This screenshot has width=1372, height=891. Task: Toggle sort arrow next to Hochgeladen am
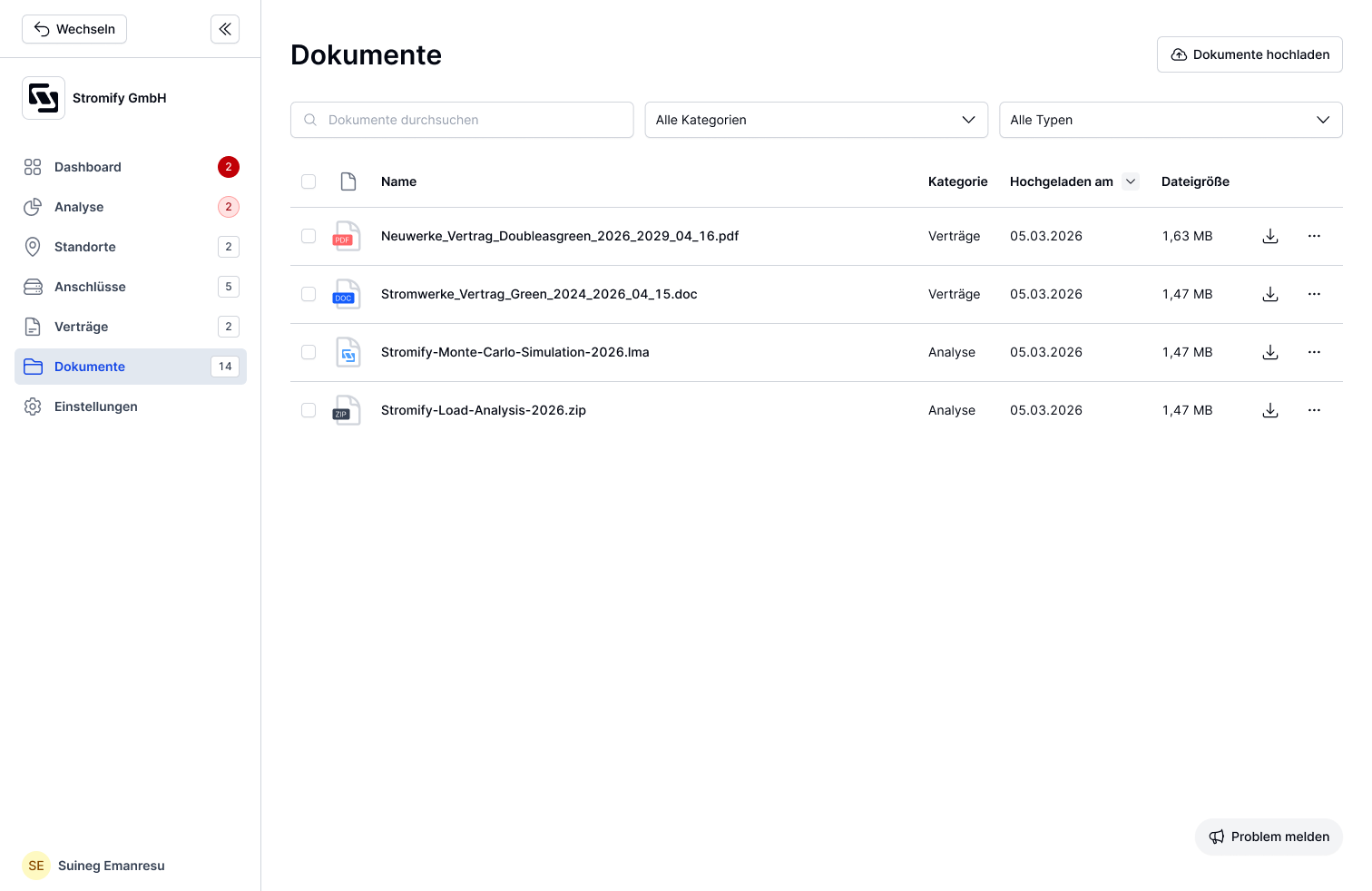(1131, 181)
